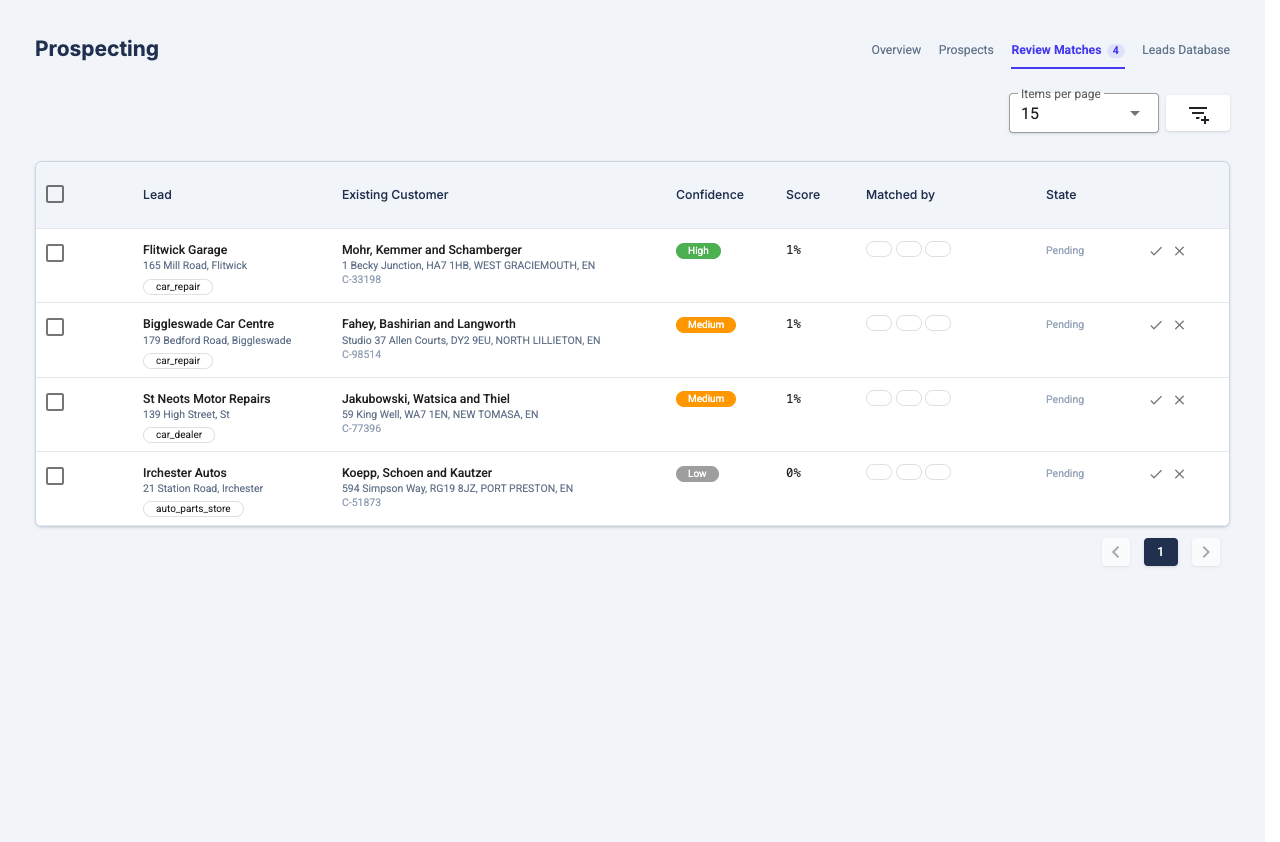Click the Low confidence badge
Viewport: 1280px width, 842px height.
click(697, 474)
